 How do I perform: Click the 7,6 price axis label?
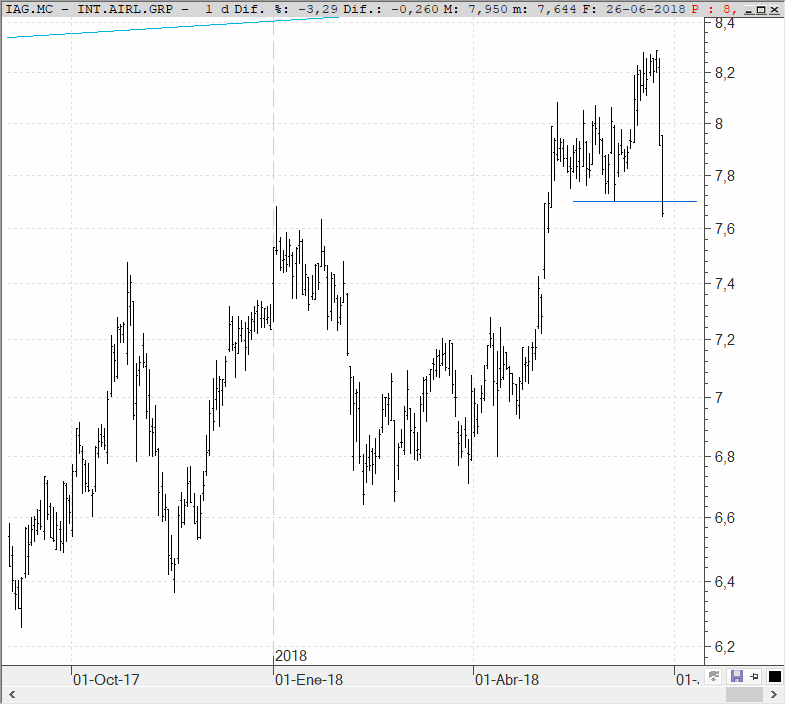click(x=725, y=229)
